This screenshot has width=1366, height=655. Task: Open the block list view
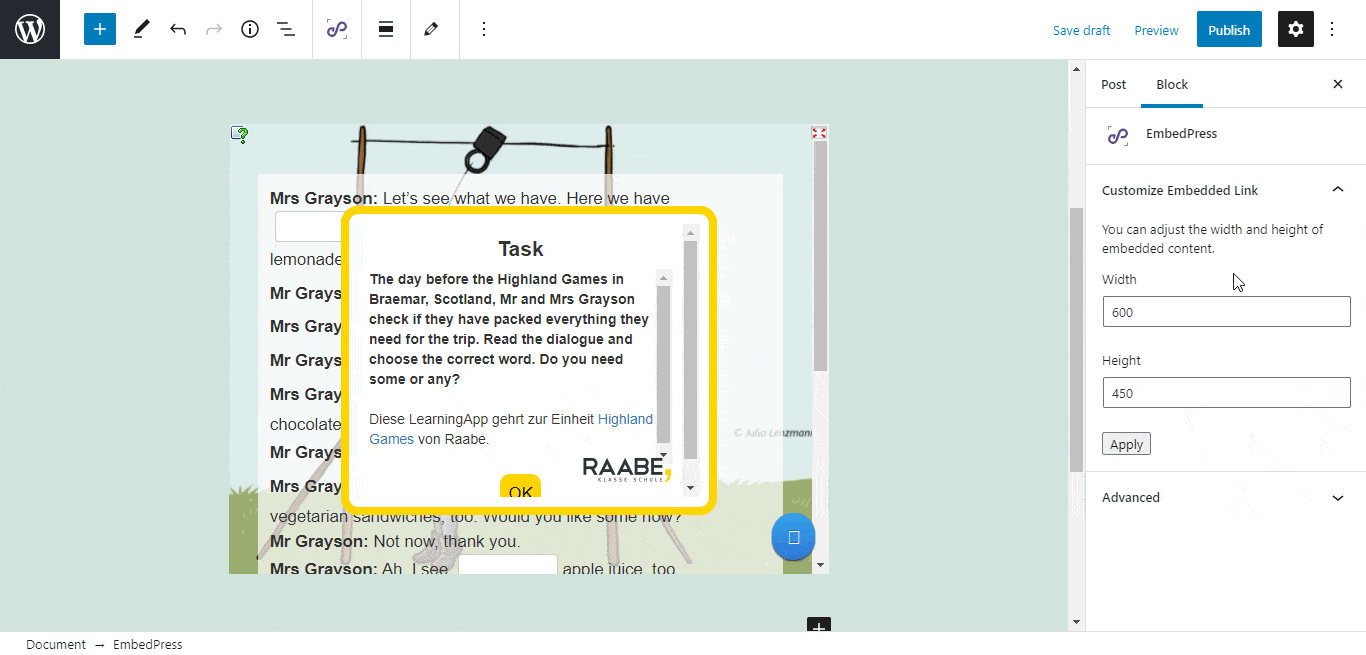tap(286, 29)
